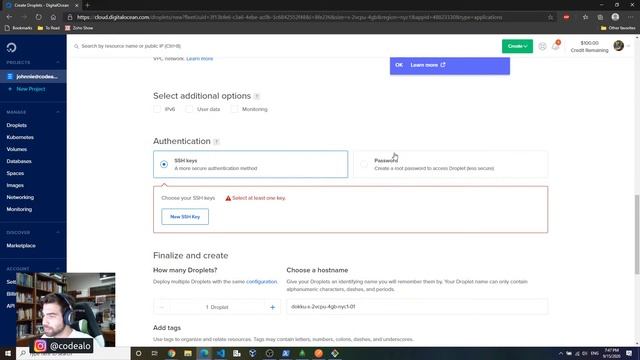
Task: Click the page vertical scrollbar
Action: point(637,235)
